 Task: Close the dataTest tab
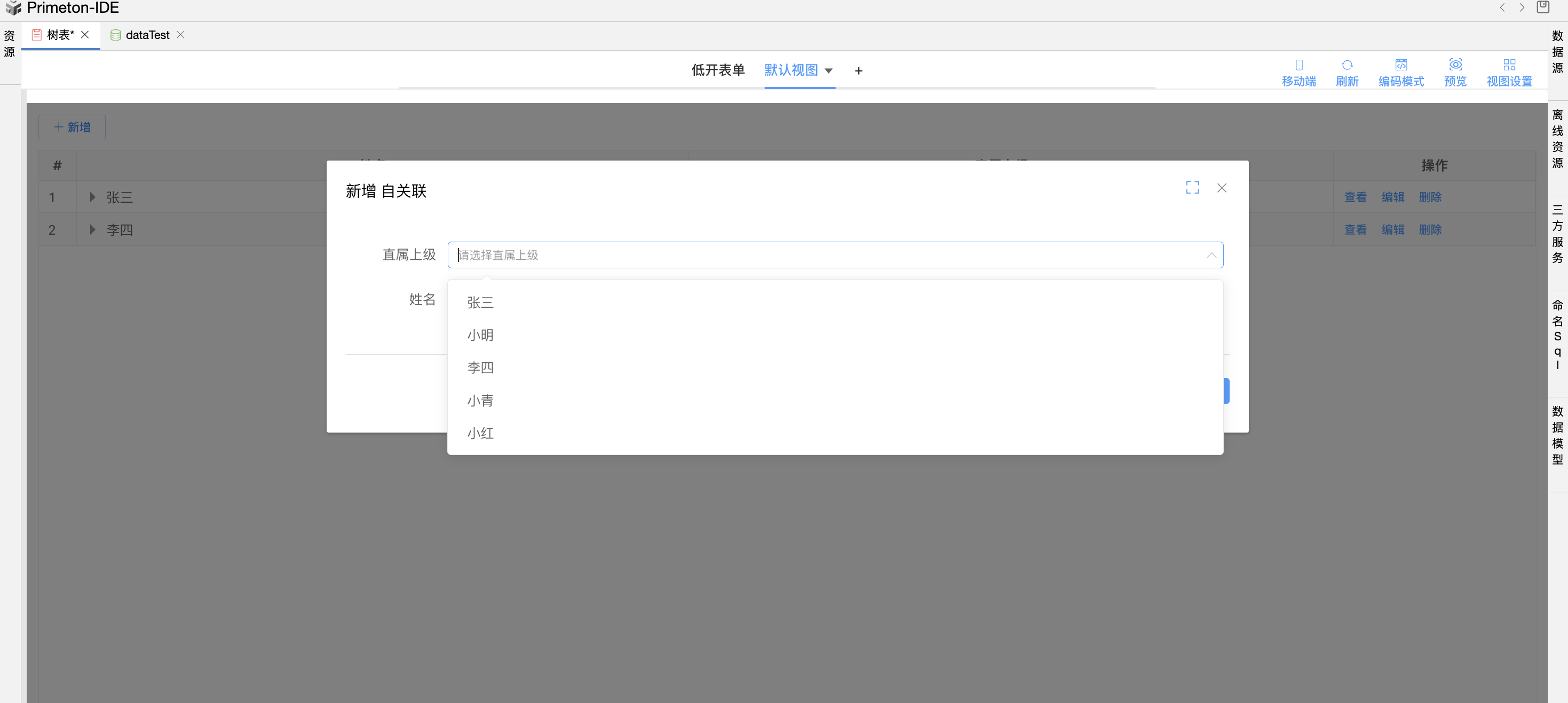coord(181,35)
